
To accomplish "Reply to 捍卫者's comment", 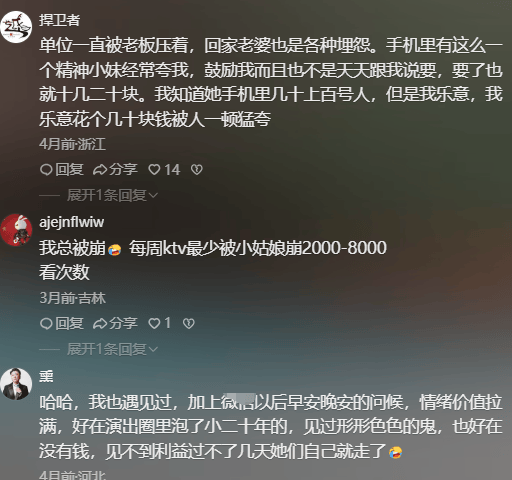I will [x=61, y=170].
